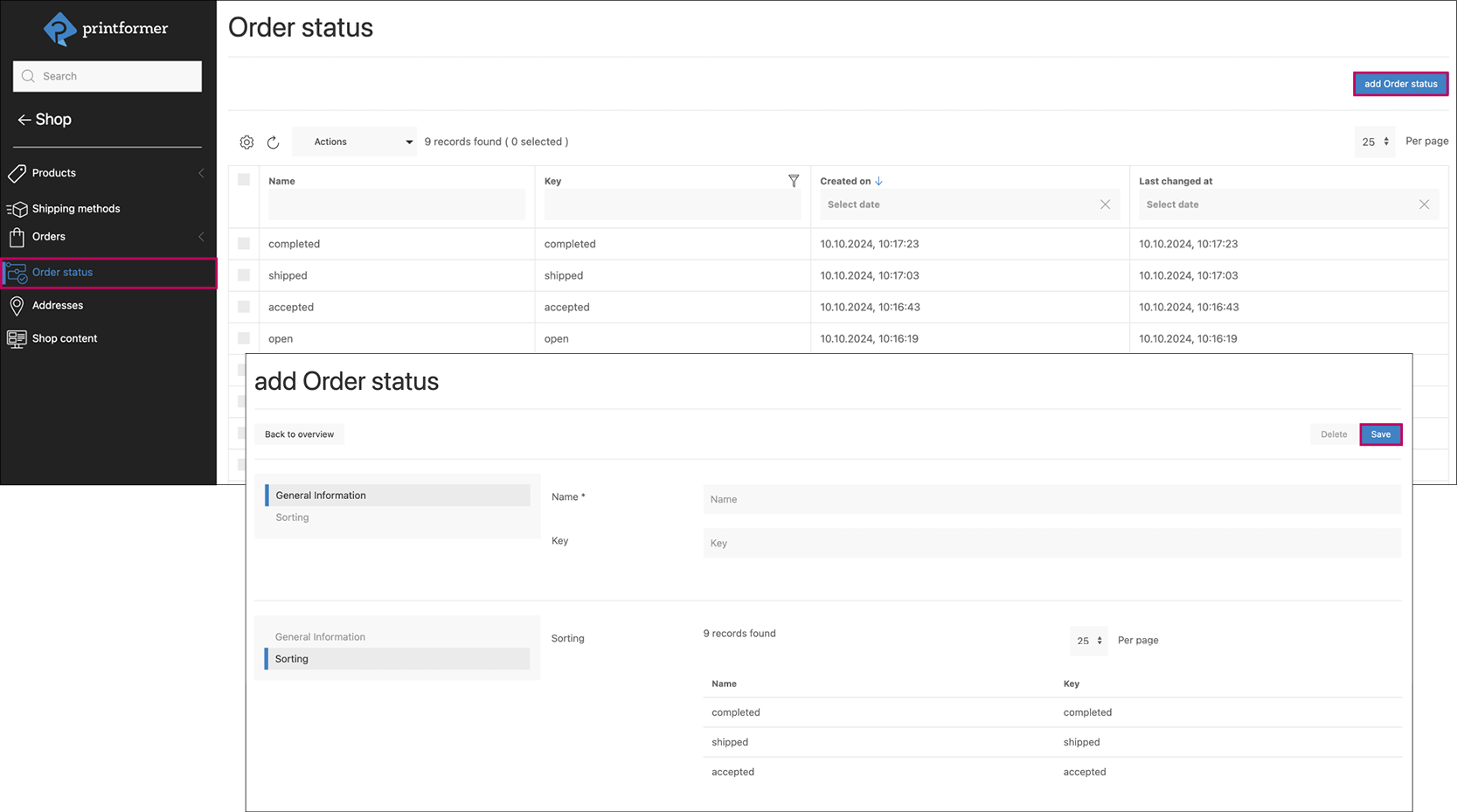1457x812 pixels.
Task: Click the Shipping methods box icon
Action: pos(17,209)
